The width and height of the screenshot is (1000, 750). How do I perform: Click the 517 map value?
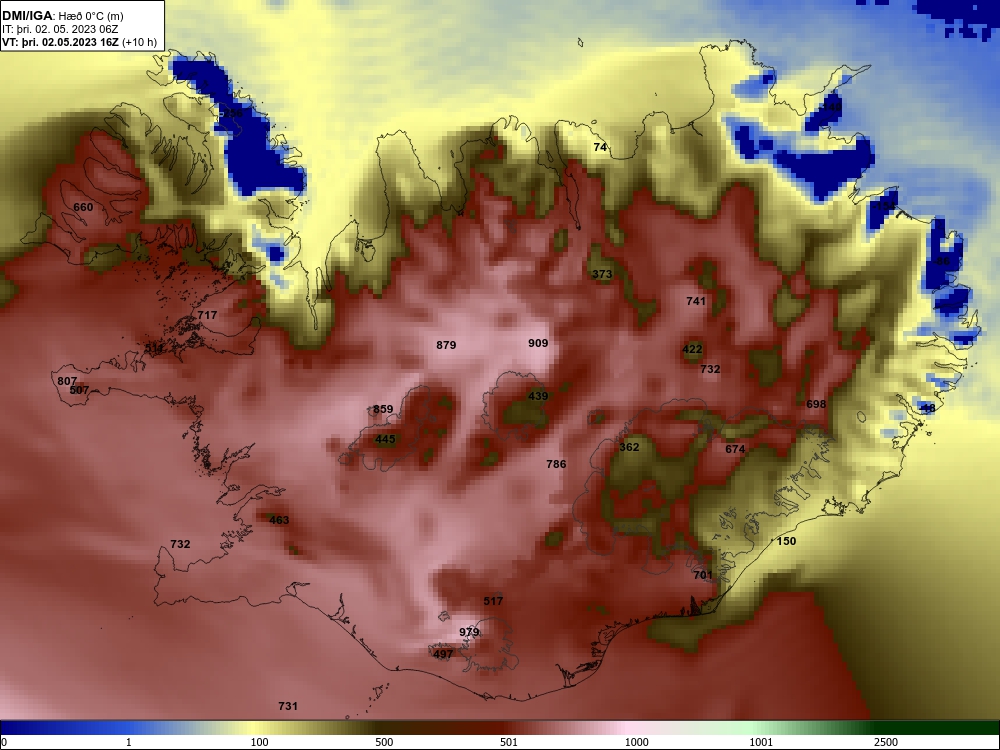pyautogui.click(x=493, y=601)
